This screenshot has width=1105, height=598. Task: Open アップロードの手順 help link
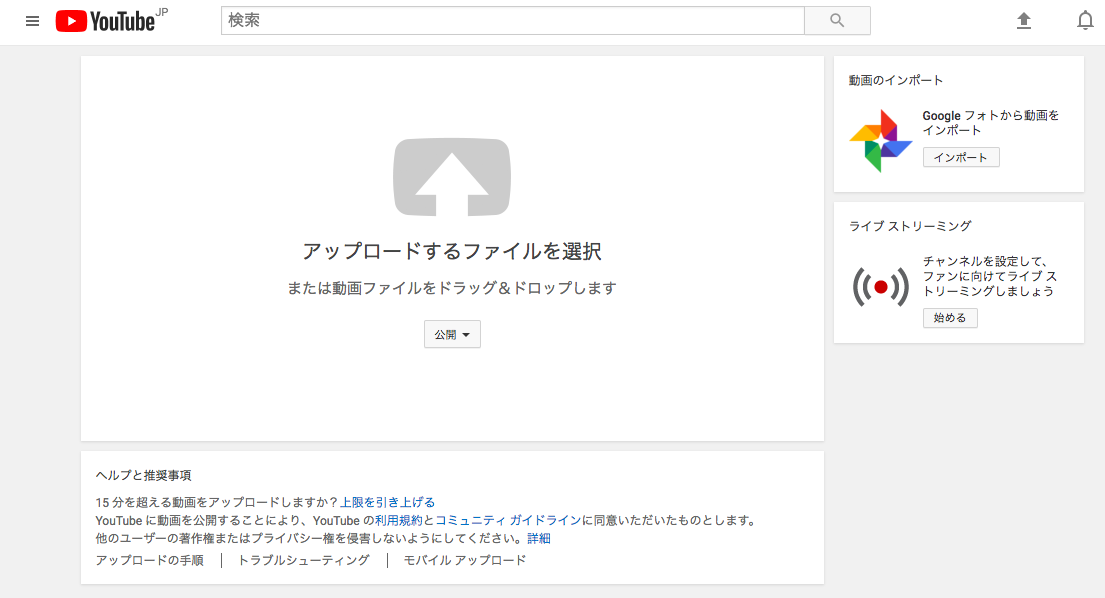(x=150, y=560)
